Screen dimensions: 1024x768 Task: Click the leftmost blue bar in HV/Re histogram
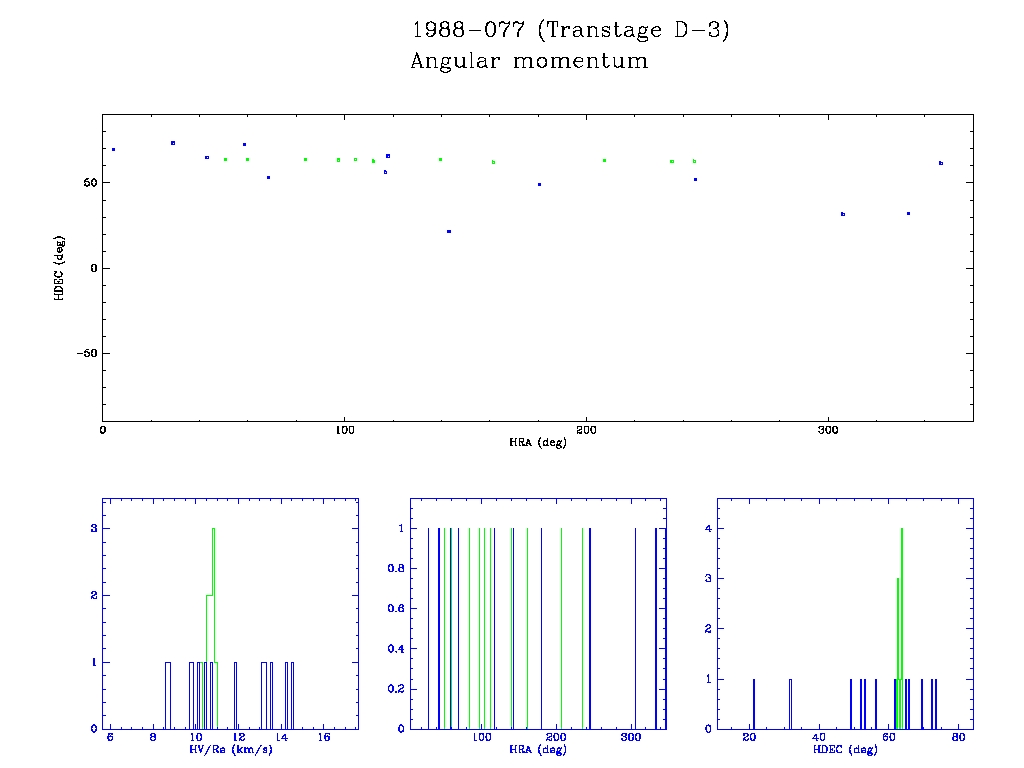tap(168, 695)
